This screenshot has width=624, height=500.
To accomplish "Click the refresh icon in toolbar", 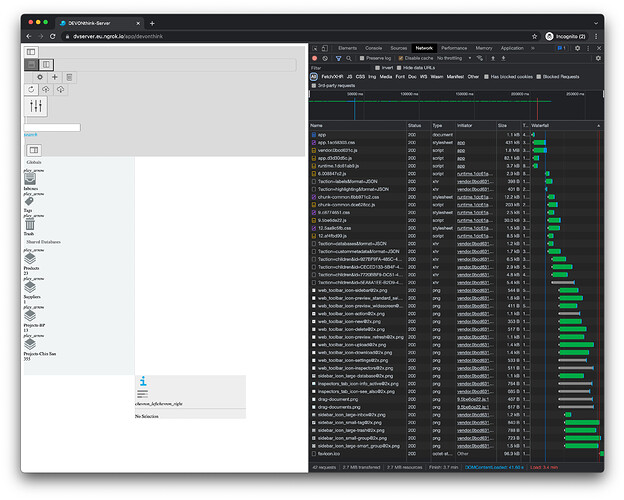I will [31, 90].
